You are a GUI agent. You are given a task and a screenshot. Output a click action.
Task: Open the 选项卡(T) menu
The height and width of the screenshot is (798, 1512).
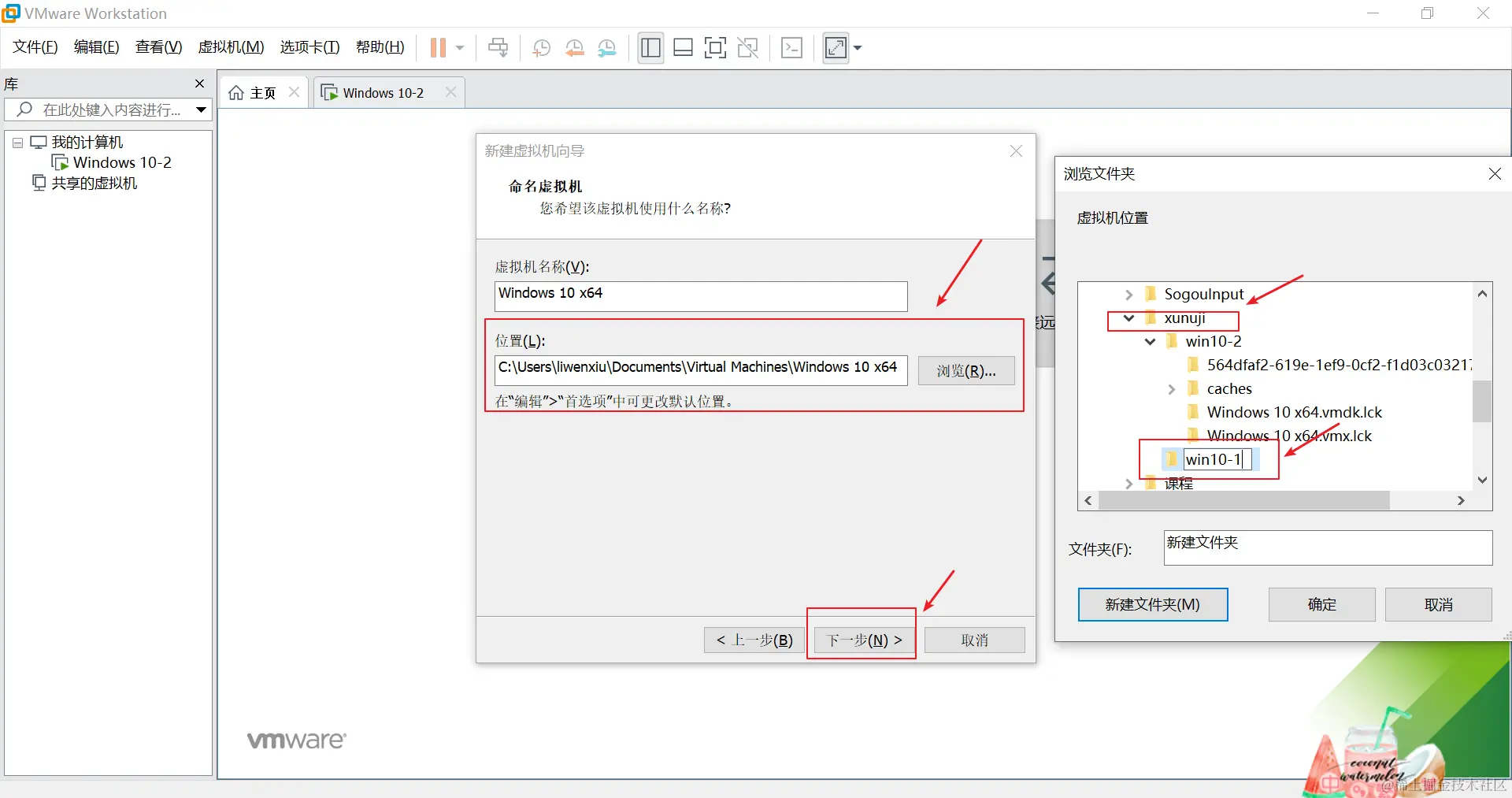pyautogui.click(x=309, y=47)
